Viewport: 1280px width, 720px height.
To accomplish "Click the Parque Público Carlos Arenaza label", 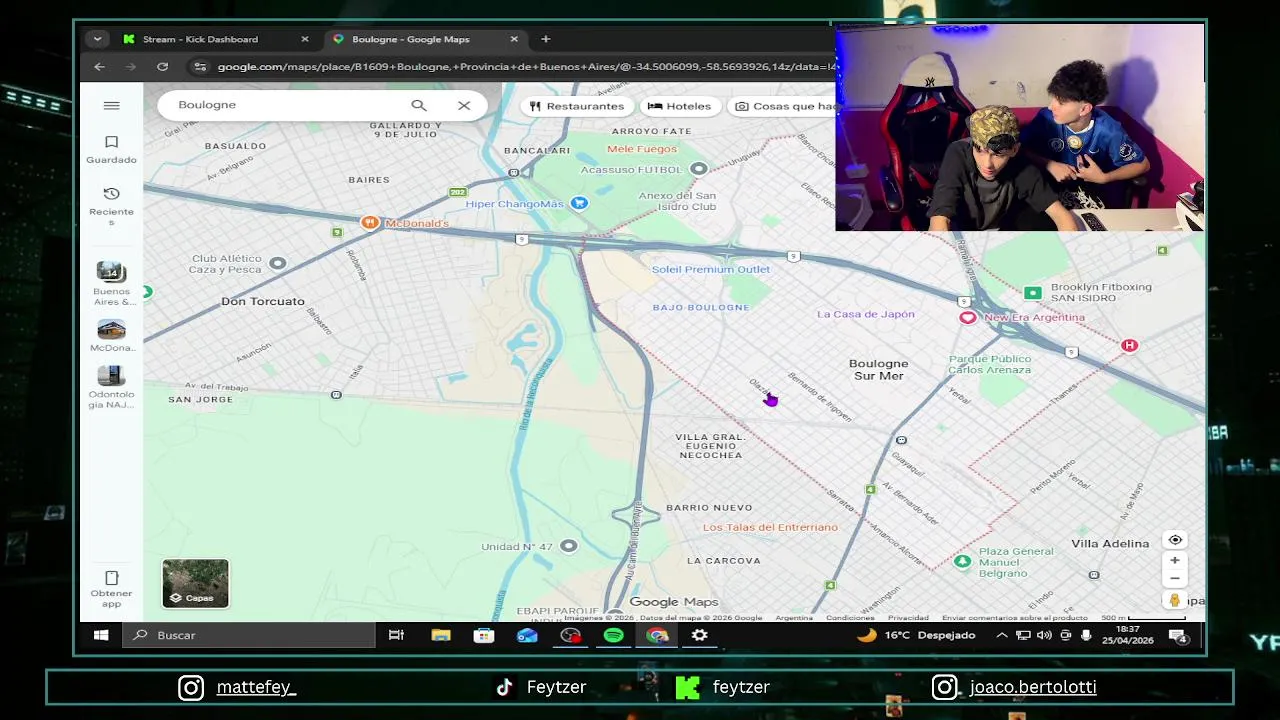I will pyautogui.click(x=989, y=364).
